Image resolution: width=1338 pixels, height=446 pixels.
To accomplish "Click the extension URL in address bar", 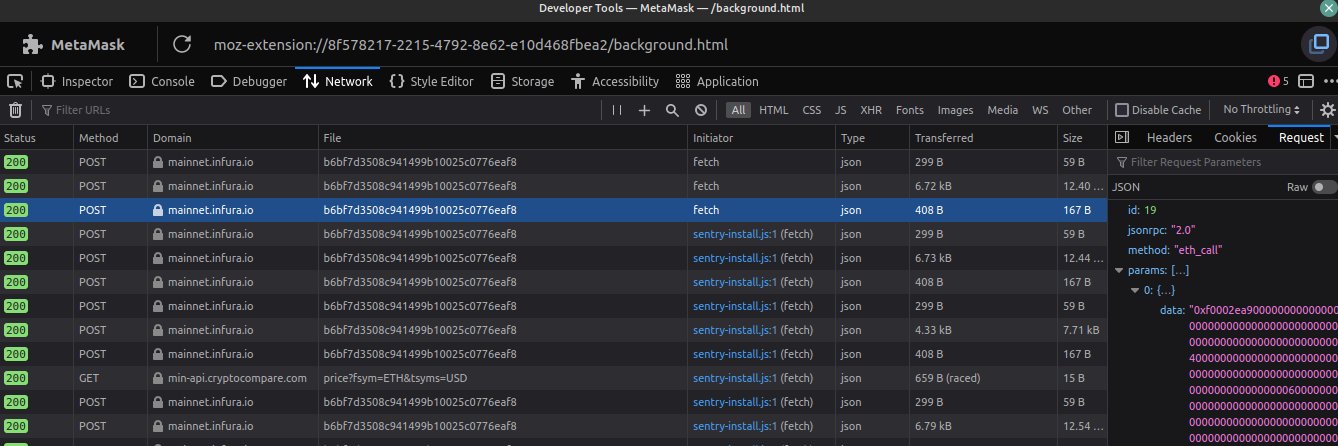I will 470,45.
